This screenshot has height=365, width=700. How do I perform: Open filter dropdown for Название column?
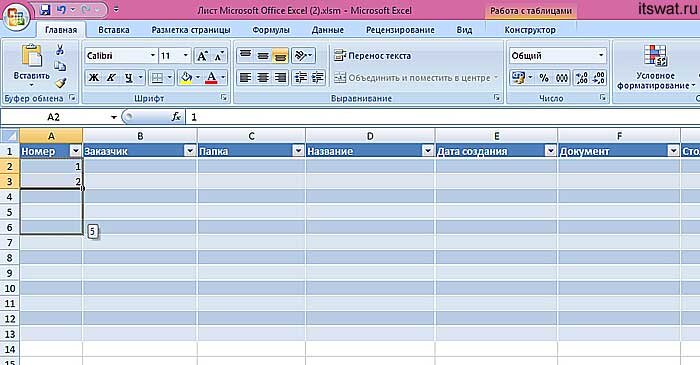point(428,151)
